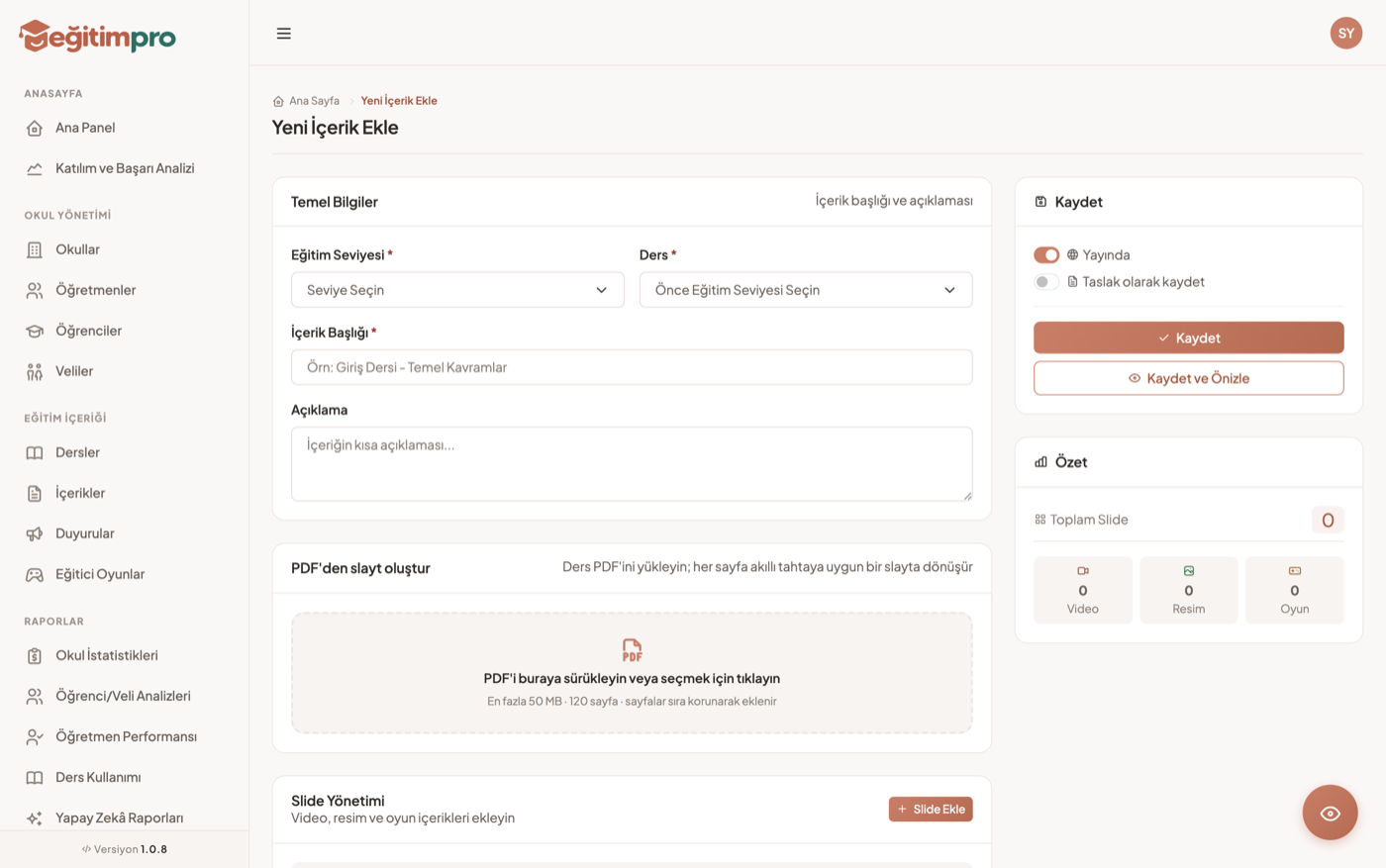Open the Ders dropdown

point(806,290)
